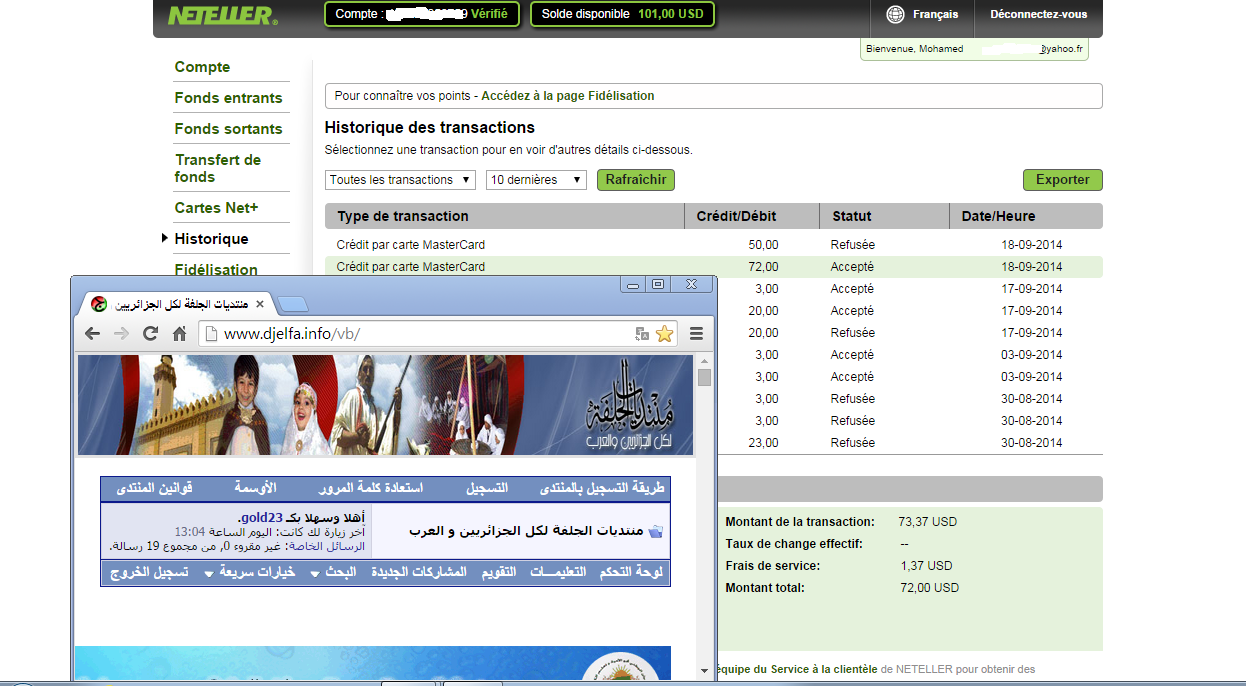Close the djelfa forum tab
1246x686 pixels.
point(260,304)
